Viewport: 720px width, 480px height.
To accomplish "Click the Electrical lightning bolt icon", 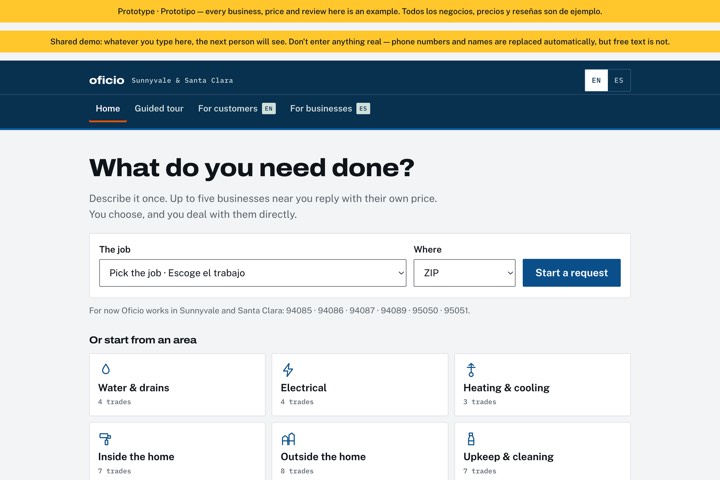I will (288, 369).
